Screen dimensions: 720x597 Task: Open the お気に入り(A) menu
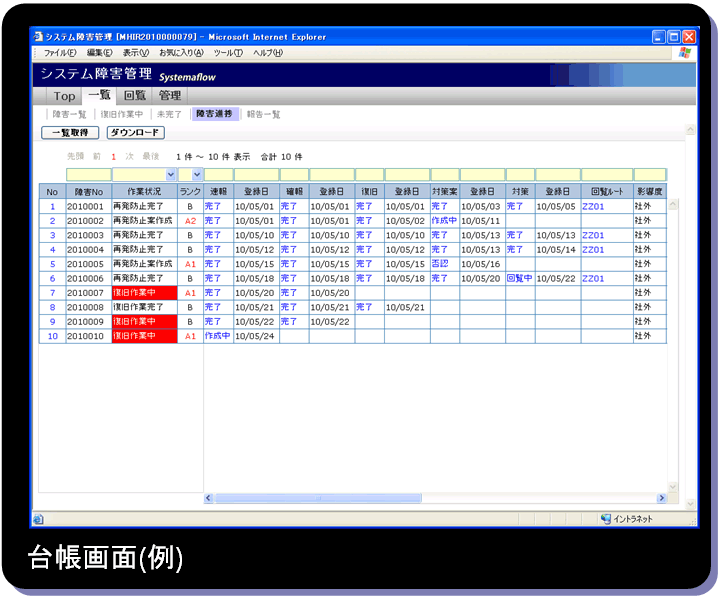(x=181, y=53)
